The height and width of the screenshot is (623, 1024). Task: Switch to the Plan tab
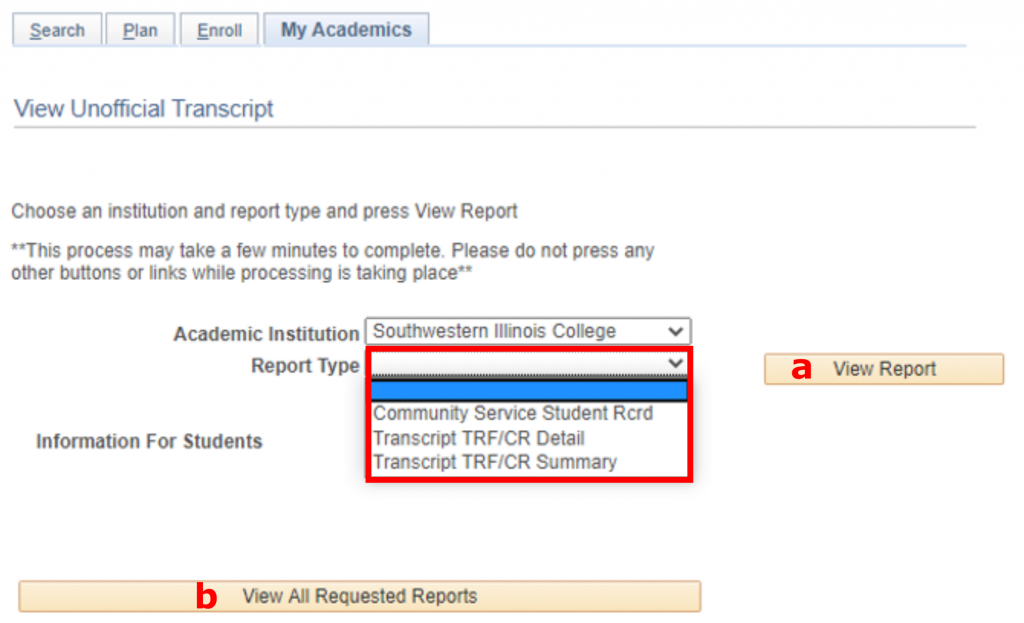pos(140,30)
